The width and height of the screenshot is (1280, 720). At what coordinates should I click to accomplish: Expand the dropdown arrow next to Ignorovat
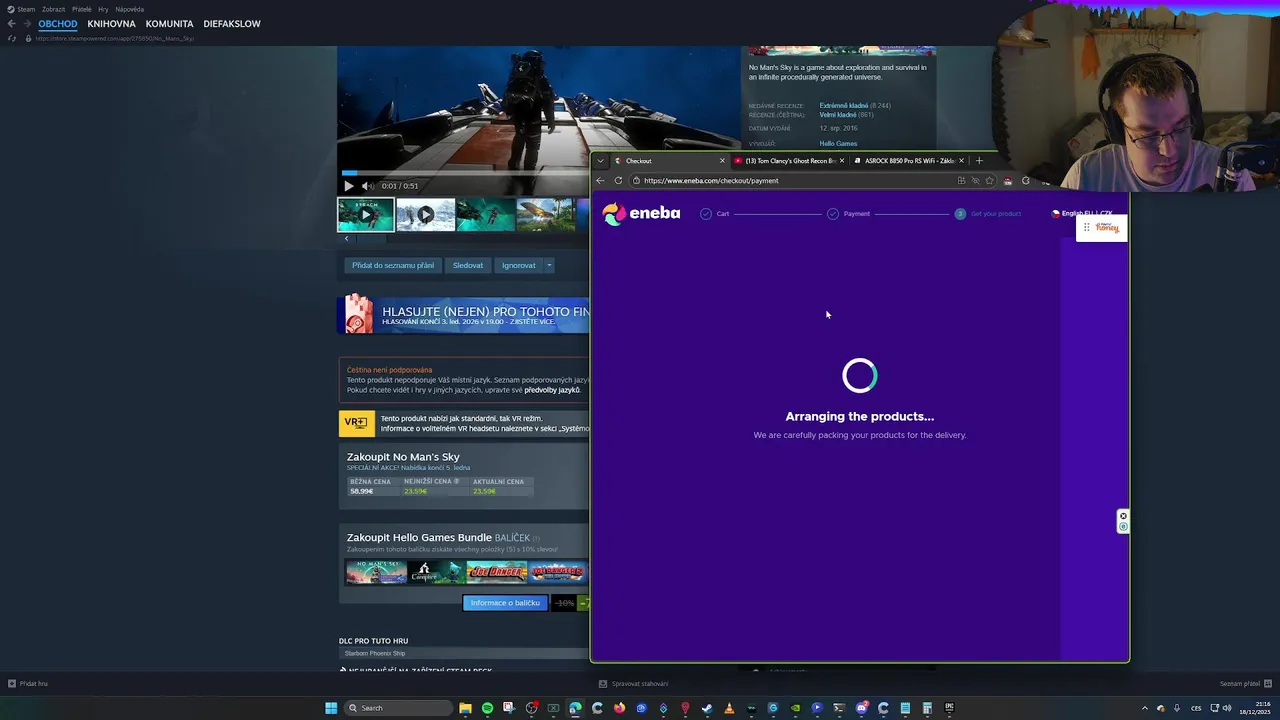click(x=548, y=265)
